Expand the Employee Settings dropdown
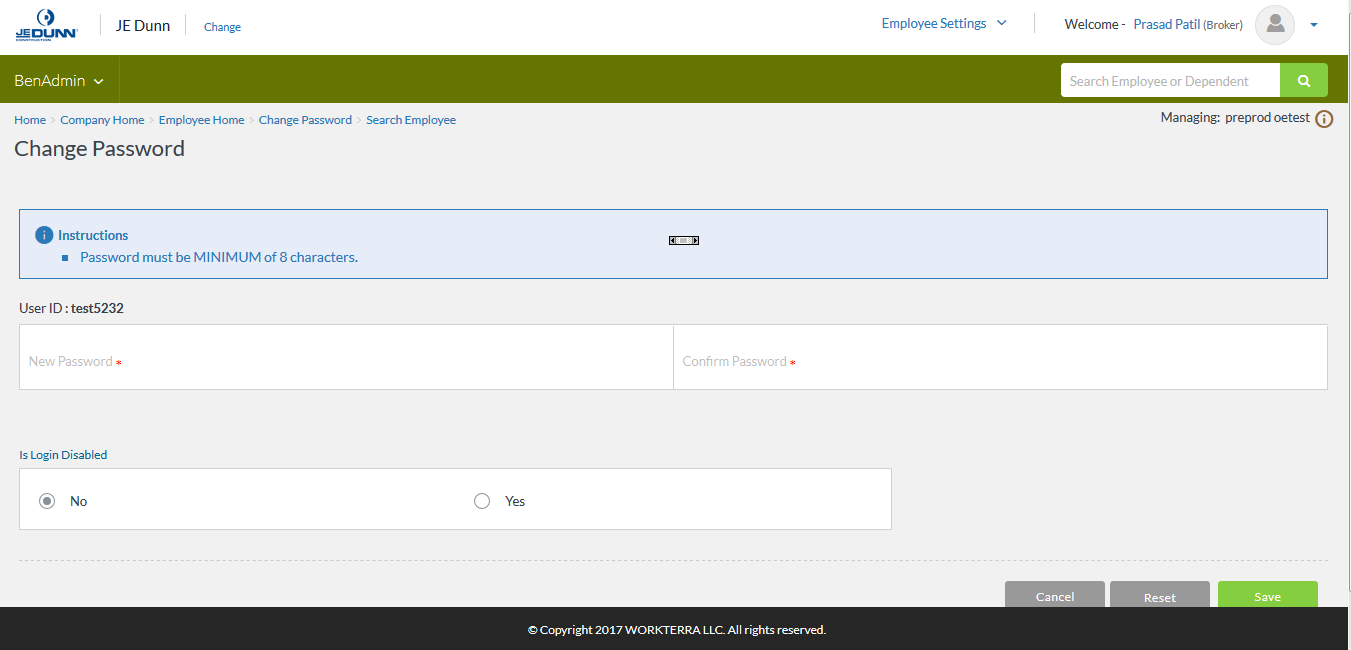 (943, 24)
